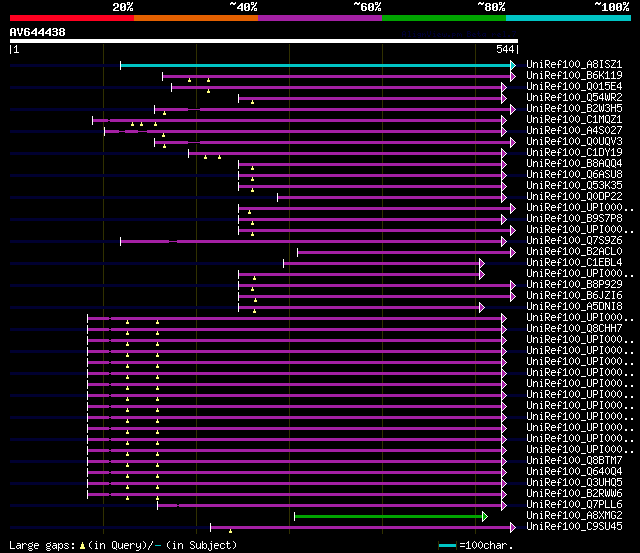640x553 pixels.
Task: Click the 20% scale label
Action: click(x=123, y=7)
